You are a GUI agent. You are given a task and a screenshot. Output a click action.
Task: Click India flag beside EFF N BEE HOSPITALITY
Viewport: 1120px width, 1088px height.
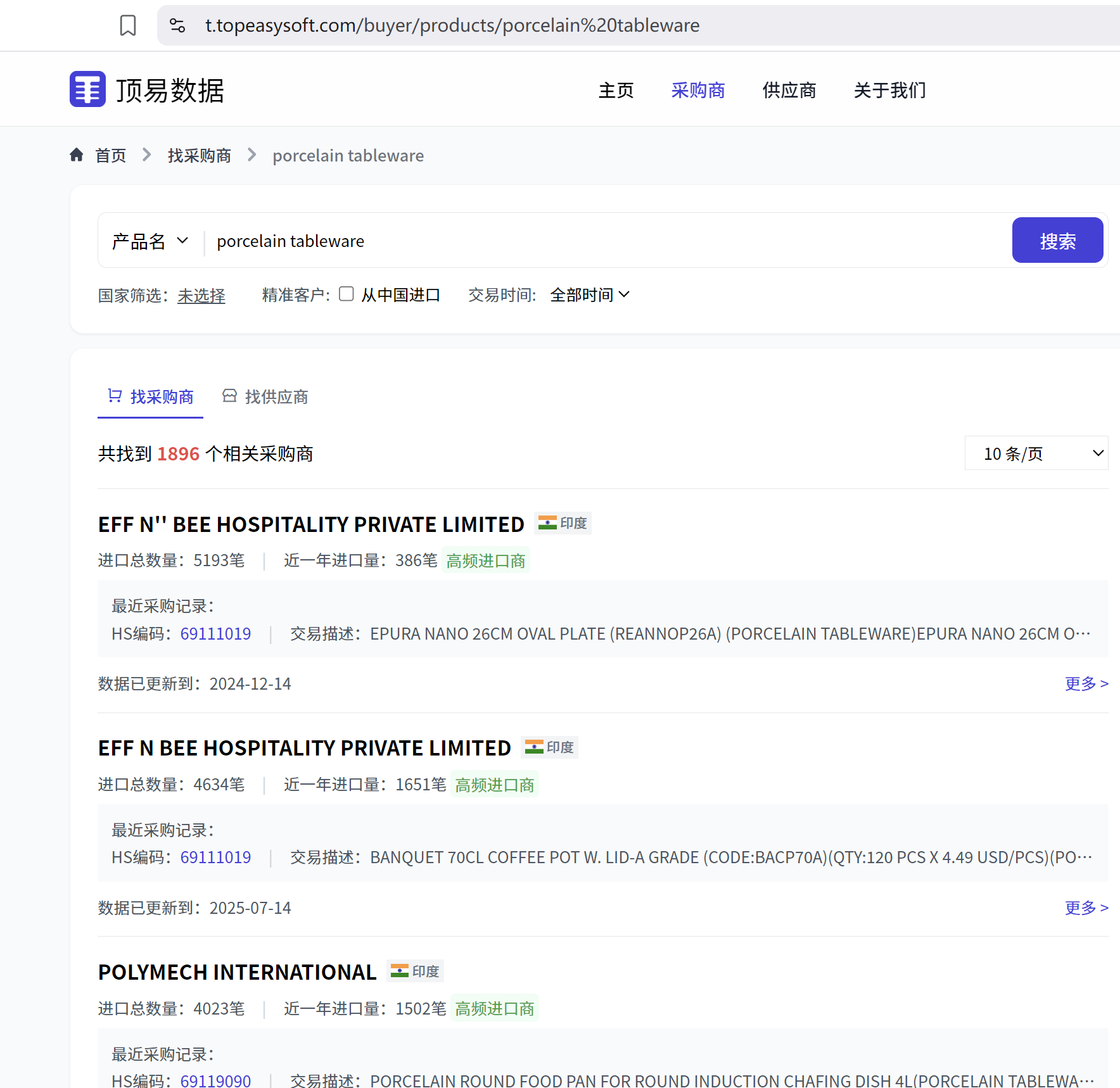click(x=534, y=747)
